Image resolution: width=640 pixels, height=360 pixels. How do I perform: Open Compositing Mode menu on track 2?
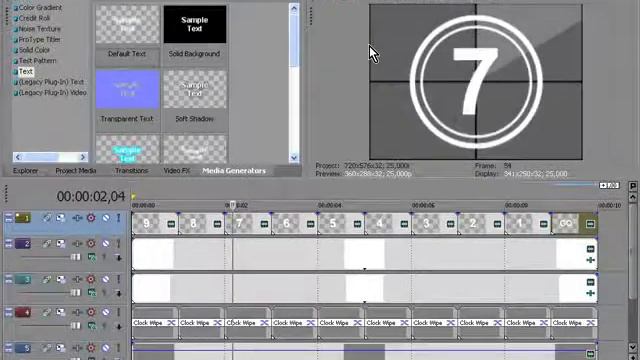coord(92,257)
